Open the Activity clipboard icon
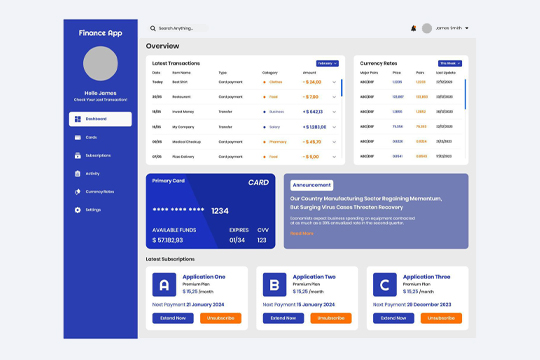Image resolution: width=540 pixels, height=360 pixels. (x=78, y=174)
